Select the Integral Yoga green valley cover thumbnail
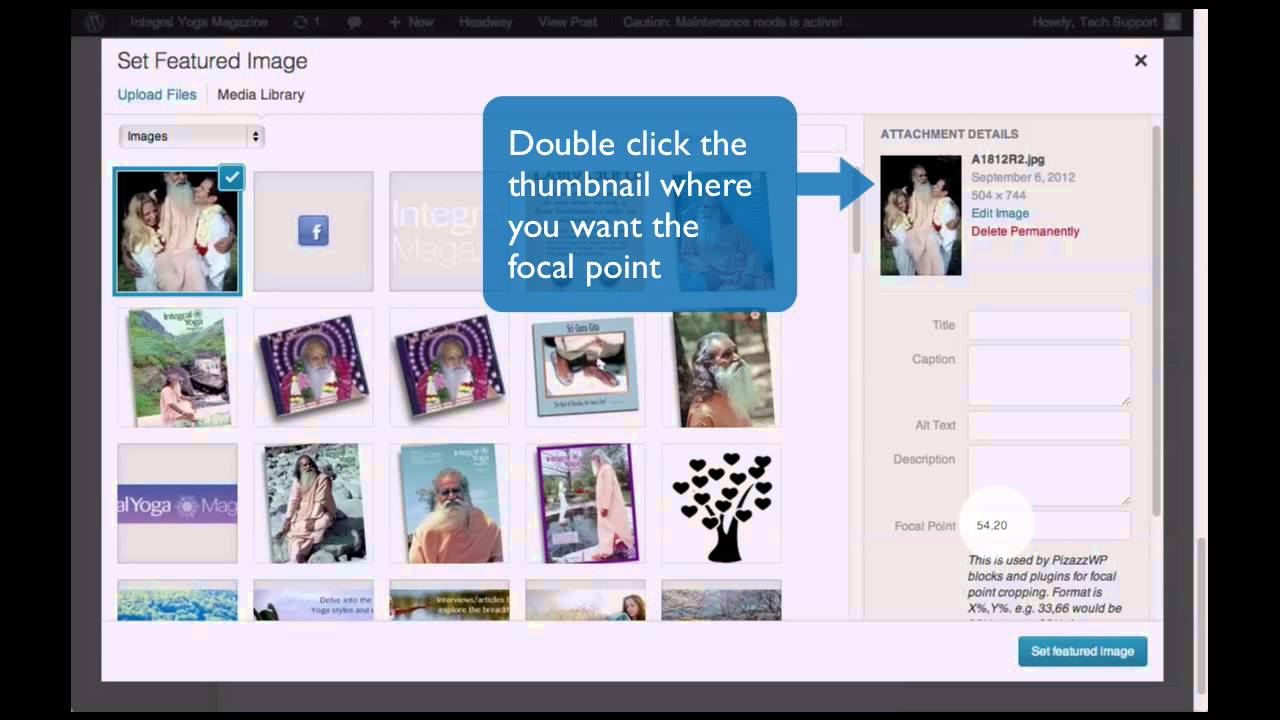Screen dimensions: 1280x720 point(177,367)
